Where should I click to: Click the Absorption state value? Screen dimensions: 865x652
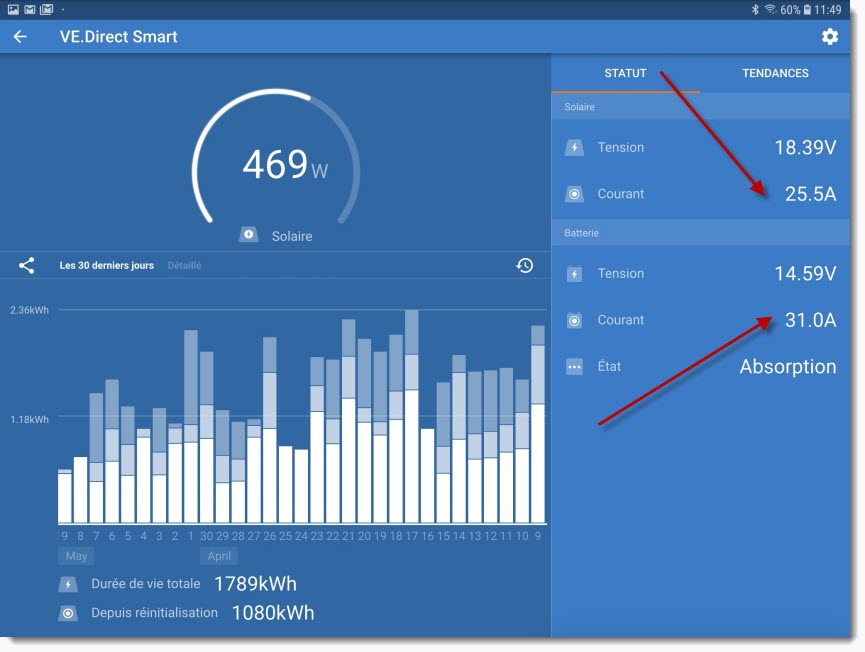788,367
